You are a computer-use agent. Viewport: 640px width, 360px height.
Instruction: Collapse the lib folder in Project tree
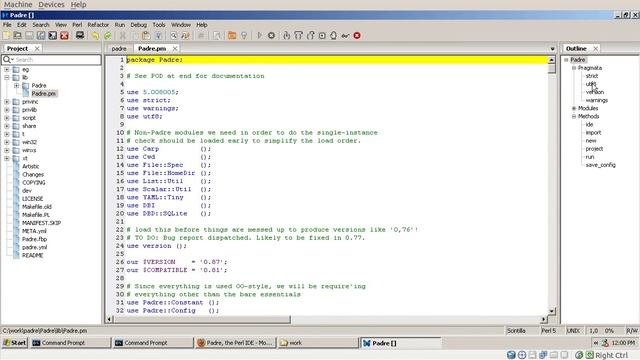[7, 78]
